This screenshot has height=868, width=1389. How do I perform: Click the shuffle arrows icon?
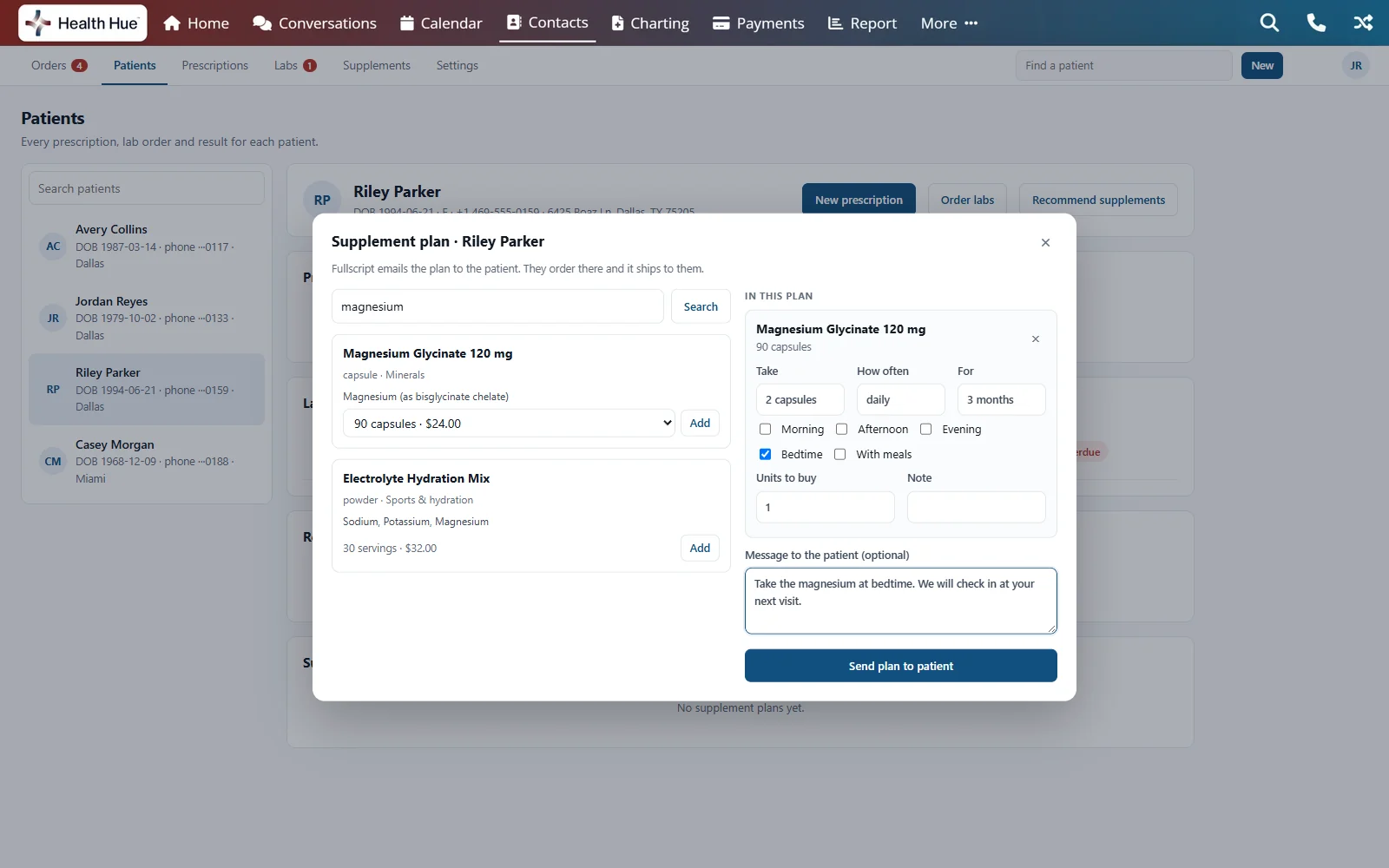tap(1363, 23)
